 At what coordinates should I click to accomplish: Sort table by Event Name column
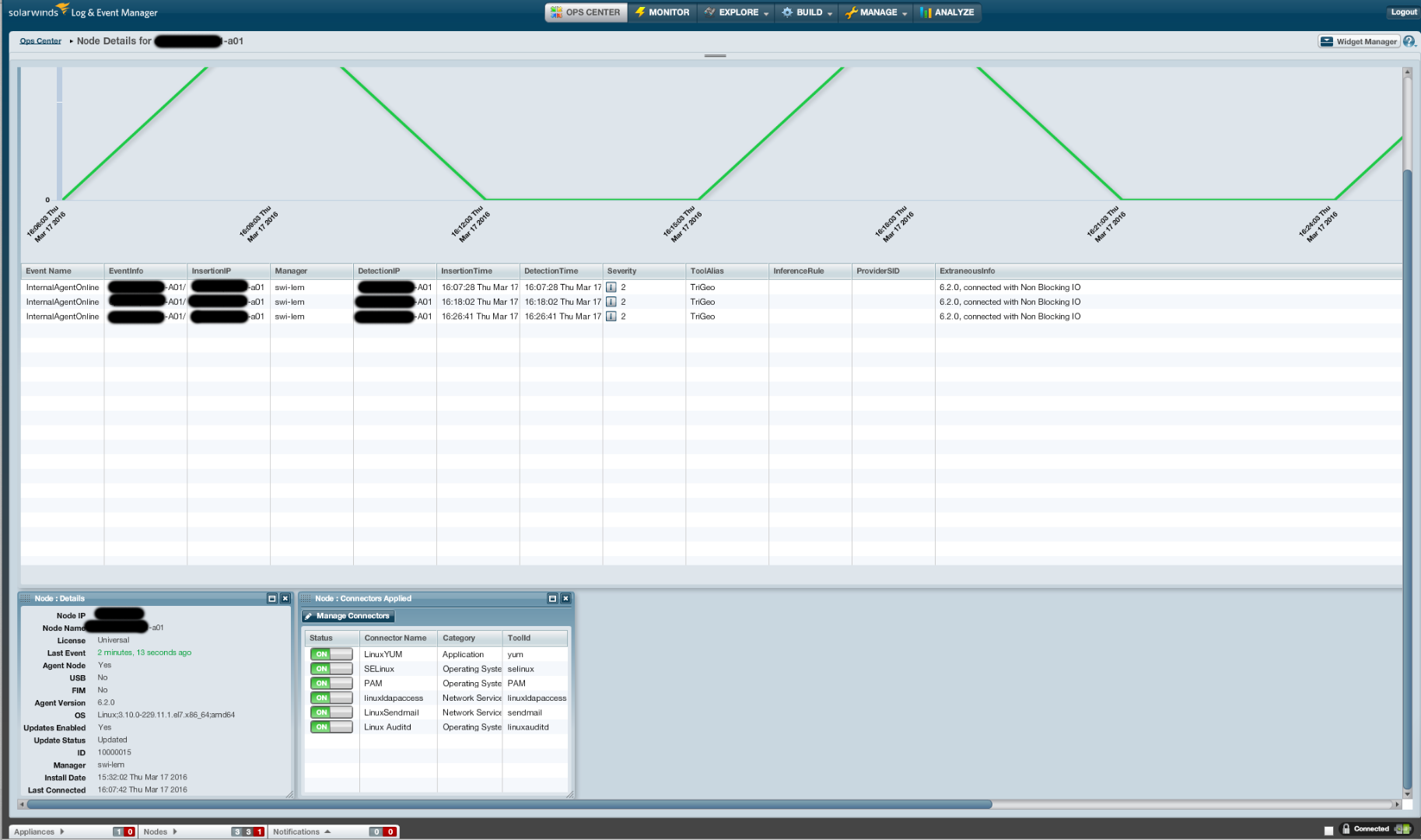[62, 271]
